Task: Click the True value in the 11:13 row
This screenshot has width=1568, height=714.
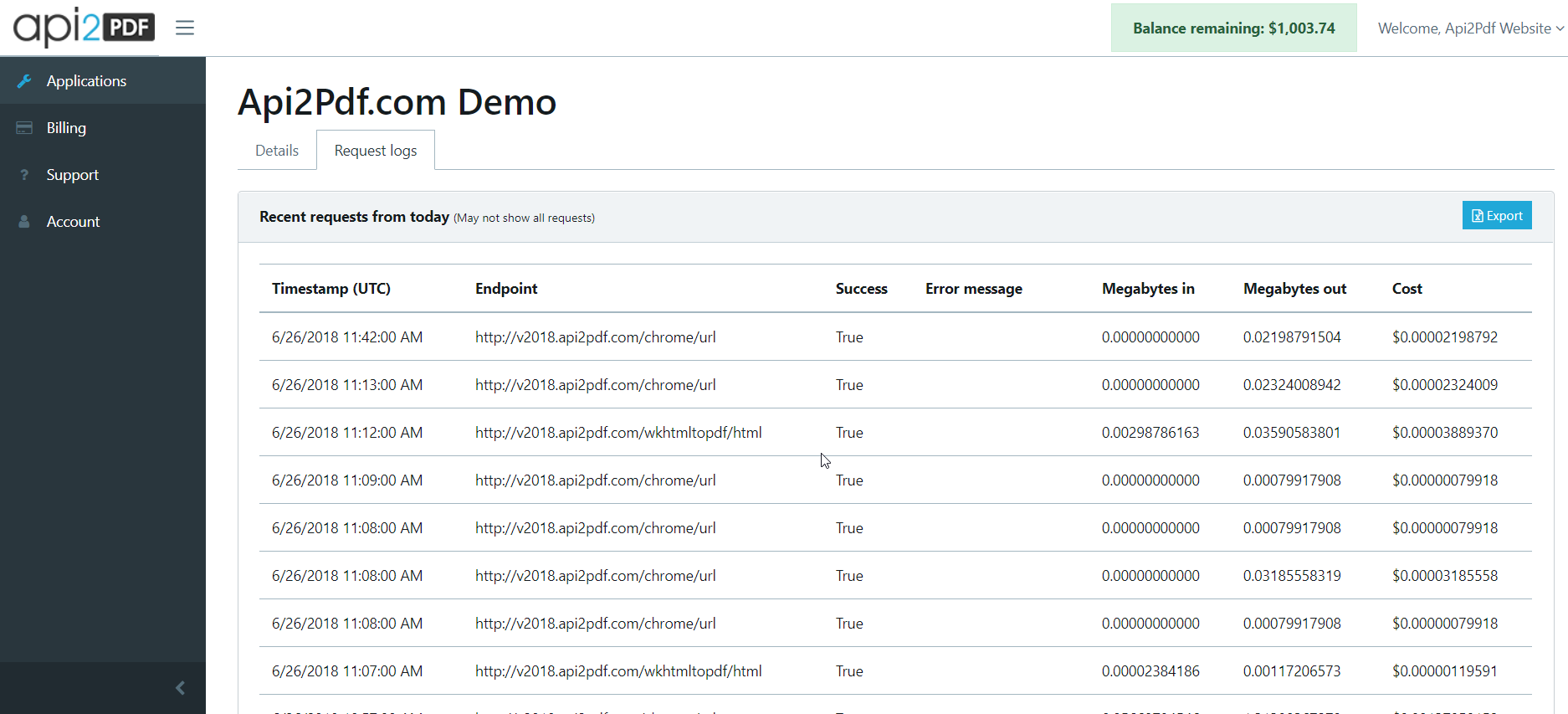Action: [x=849, y=385]
